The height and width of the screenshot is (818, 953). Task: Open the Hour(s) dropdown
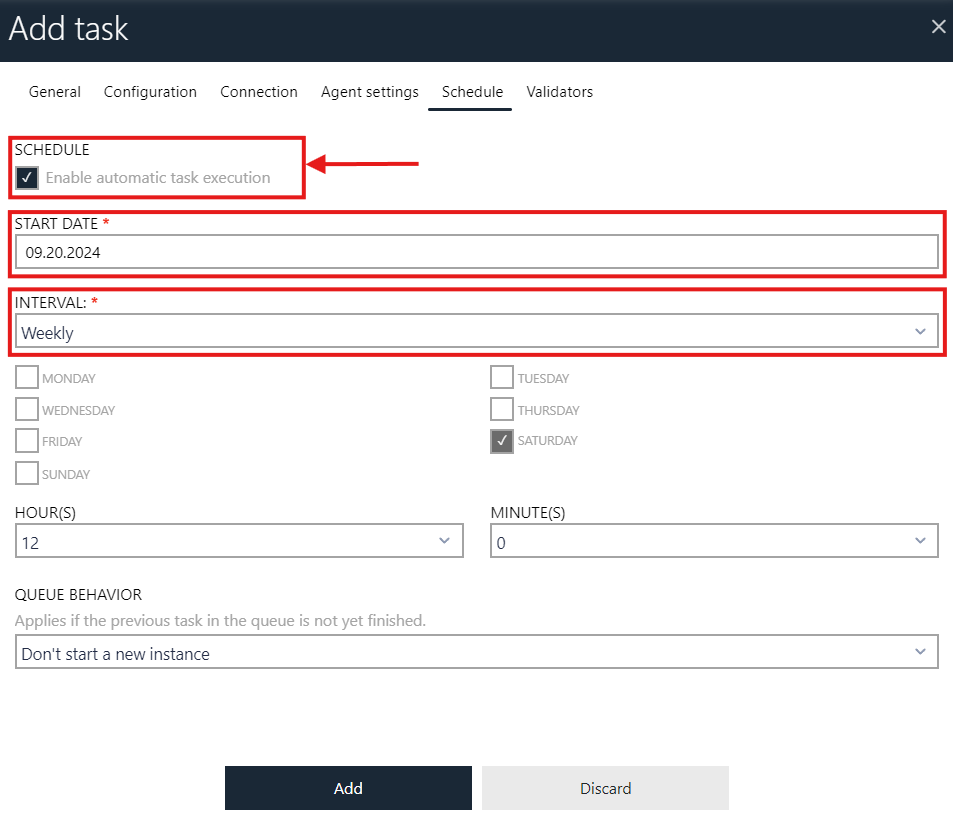(x=445, y=540)
